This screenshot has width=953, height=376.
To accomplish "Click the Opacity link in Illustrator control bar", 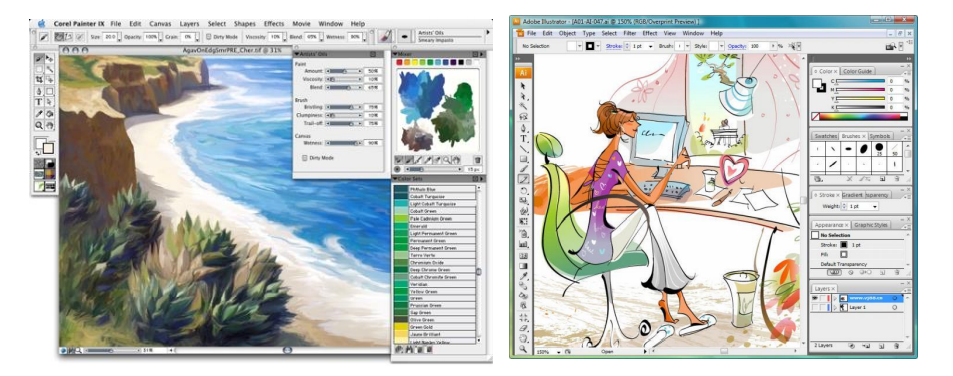I will pyautogui.click(x=737, y=46).
